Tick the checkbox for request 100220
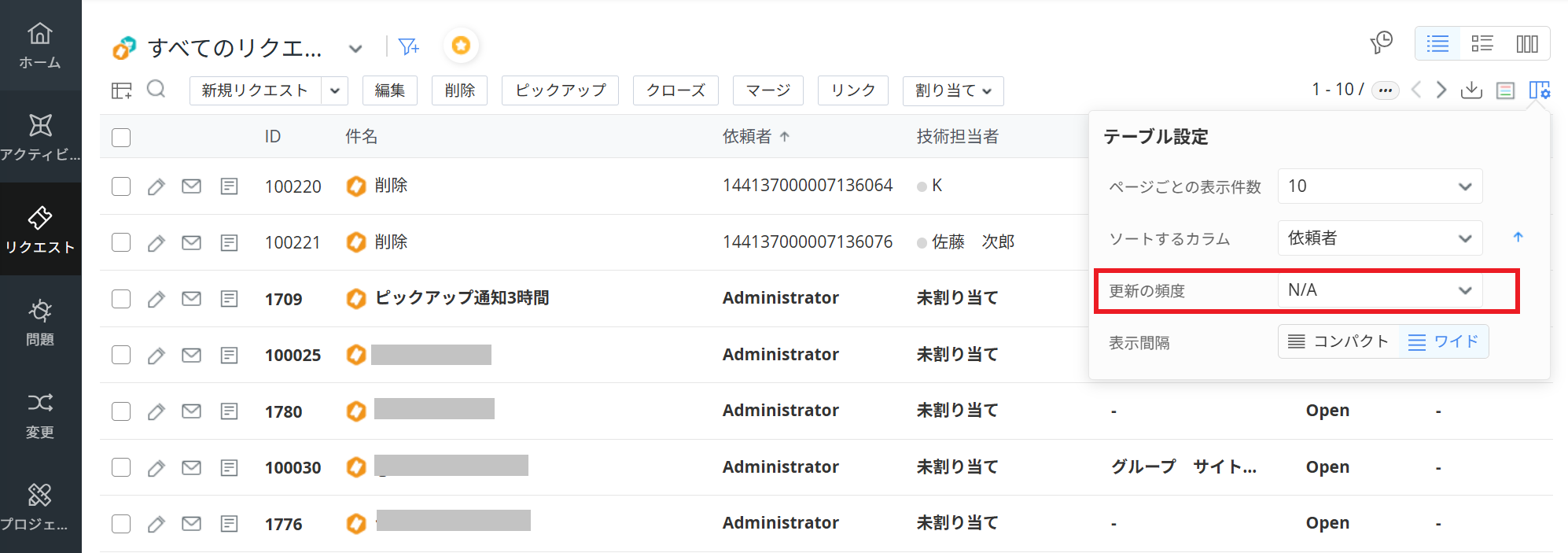 pyautogui.click(x=121, y=186)
